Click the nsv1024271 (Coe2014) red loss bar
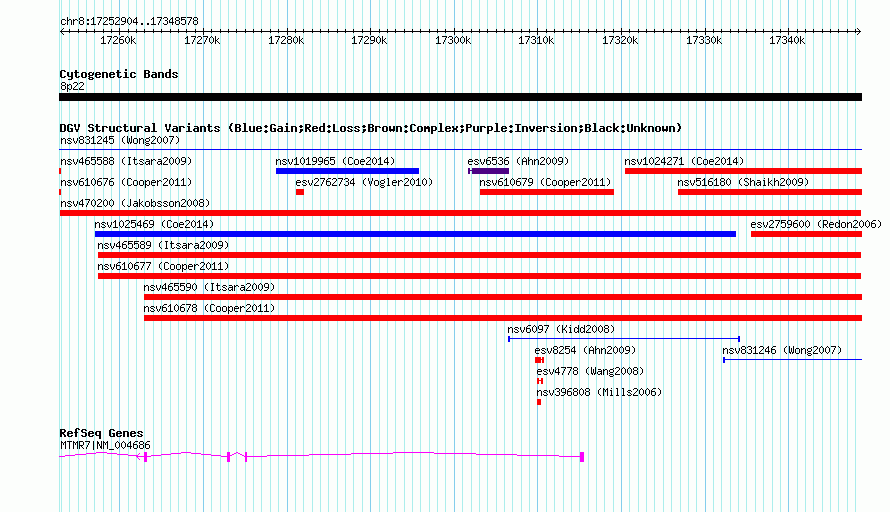 pyautogui.click(x=743, y=171)
